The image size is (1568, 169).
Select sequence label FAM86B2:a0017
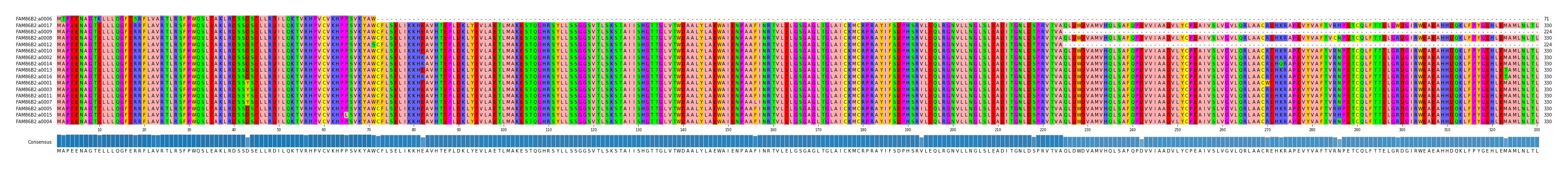(34, 25)
